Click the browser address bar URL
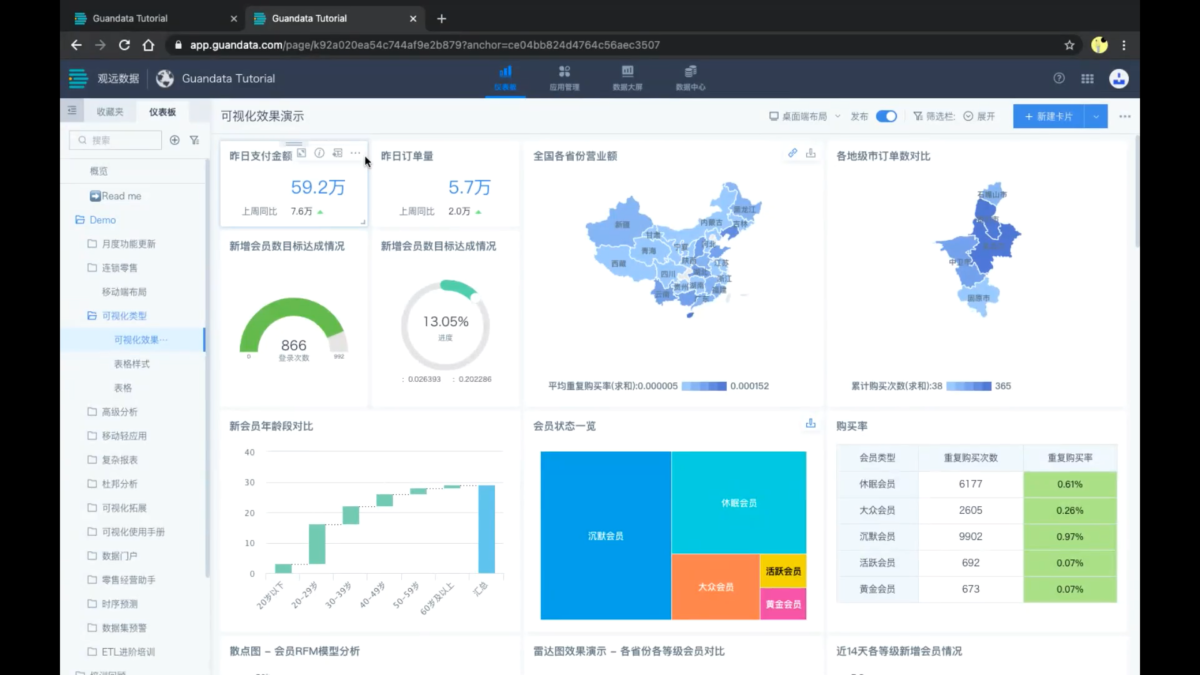This screenshot has width=1200, height=675. (425, 45)
